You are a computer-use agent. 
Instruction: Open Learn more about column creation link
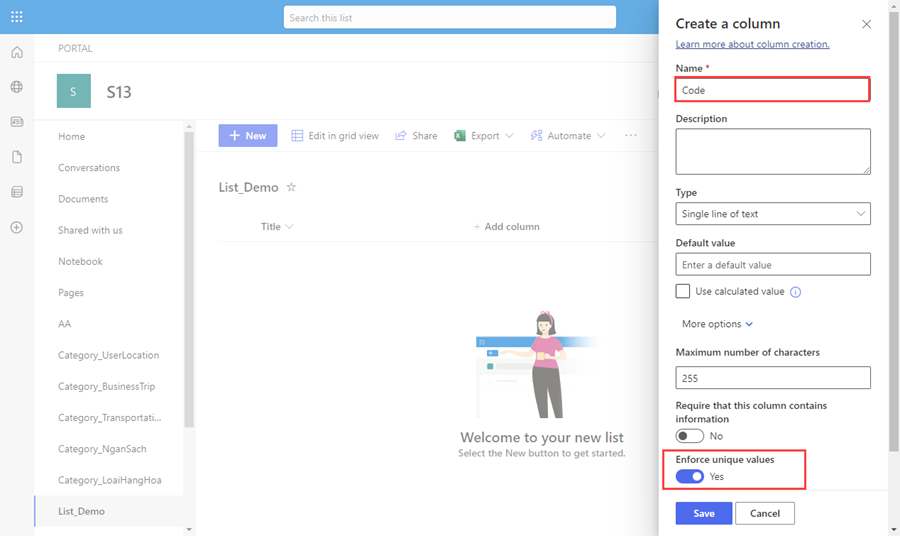tap(752, 44)
